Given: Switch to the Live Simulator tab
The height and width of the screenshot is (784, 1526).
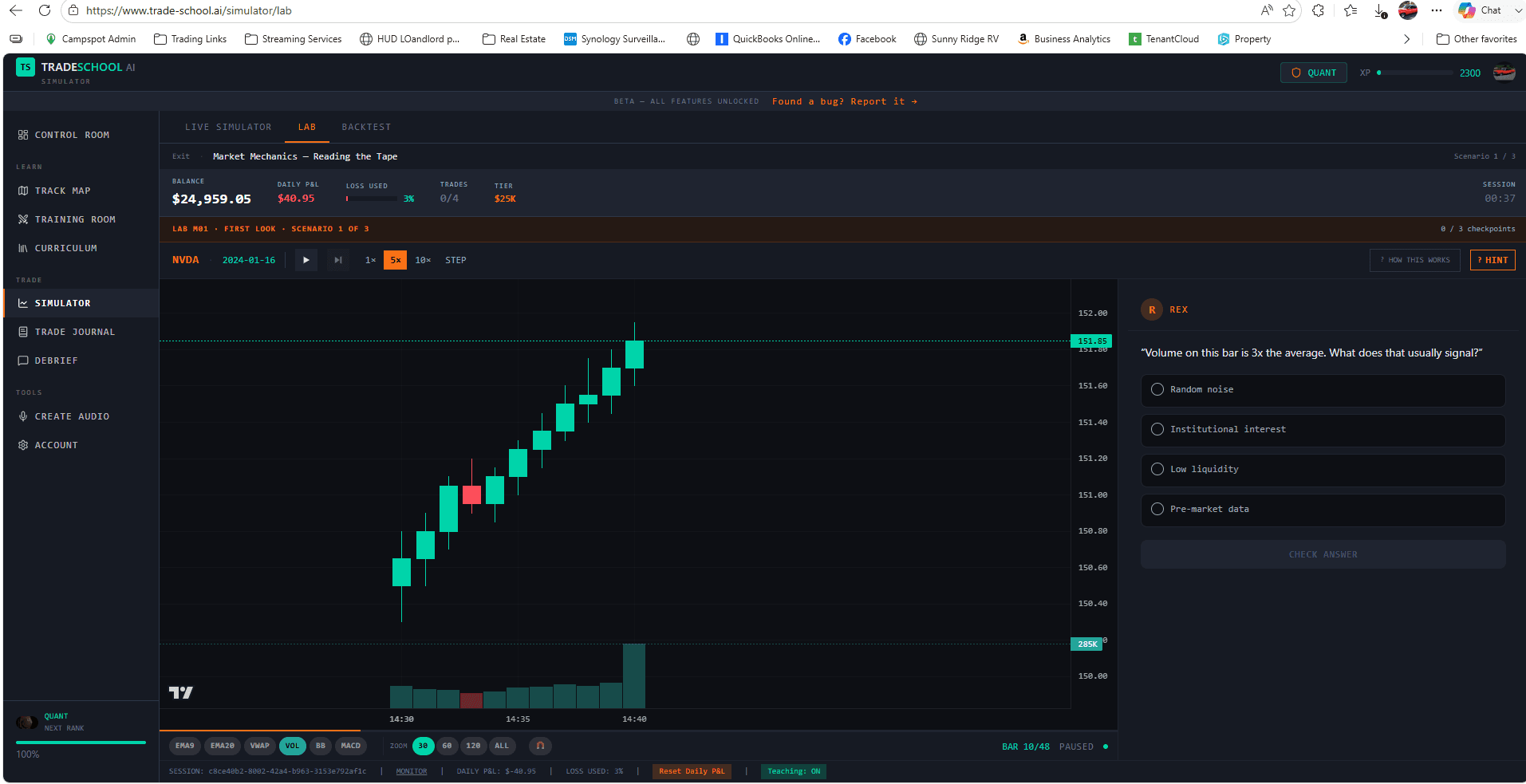Looking at the screenshot, I should tap(228, 127).
